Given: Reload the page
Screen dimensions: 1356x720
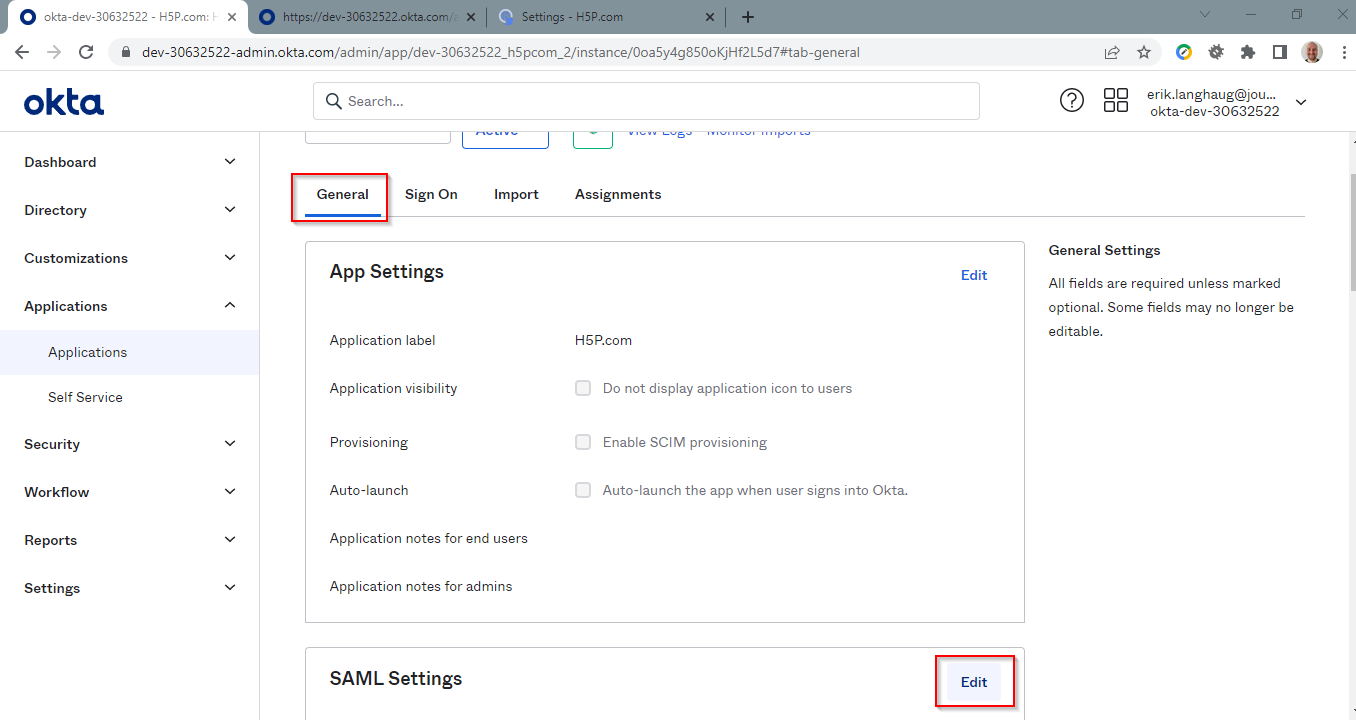Looking at the screenshot, I should [86, 52].
